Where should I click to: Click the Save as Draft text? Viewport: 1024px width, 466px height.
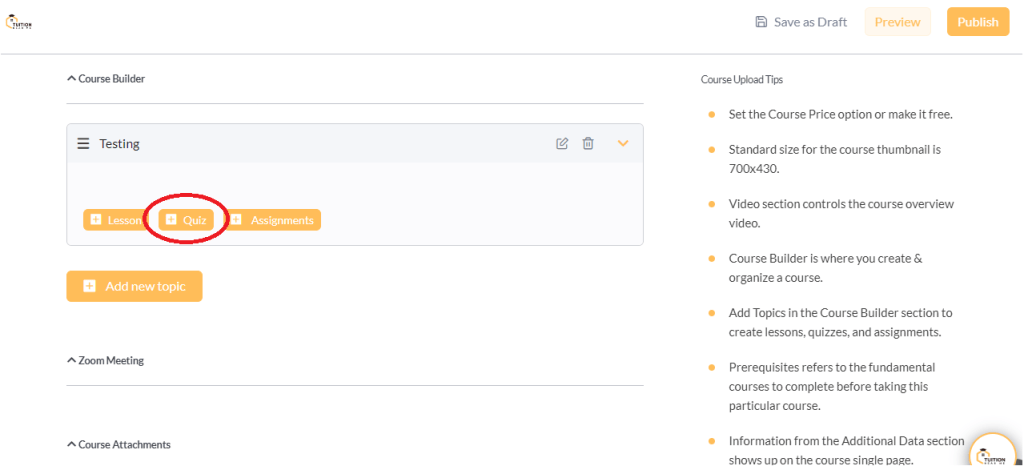[x=810, y=22]
